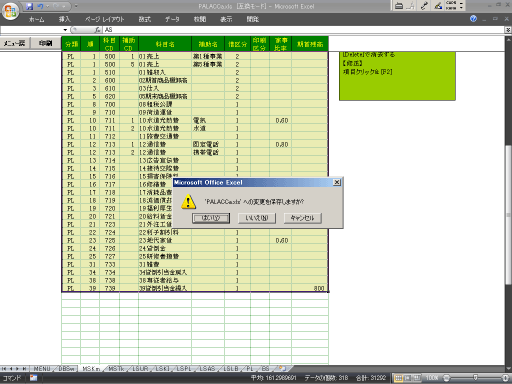Click the macro record icon in status bar
Viewport: 512px width, 384px height.
pos(34,378)
